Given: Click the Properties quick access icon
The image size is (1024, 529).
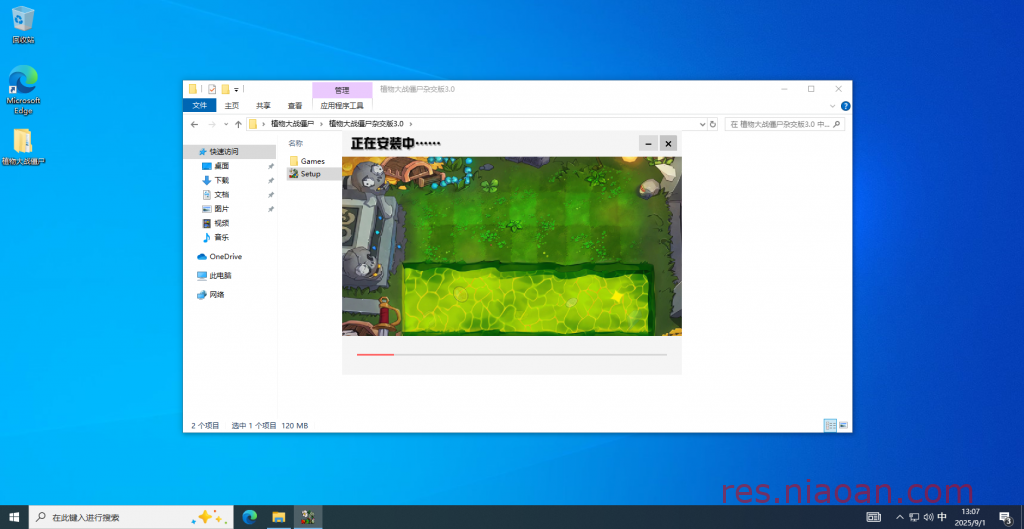Looking at the screenshot, I should (x=212, y=89).
